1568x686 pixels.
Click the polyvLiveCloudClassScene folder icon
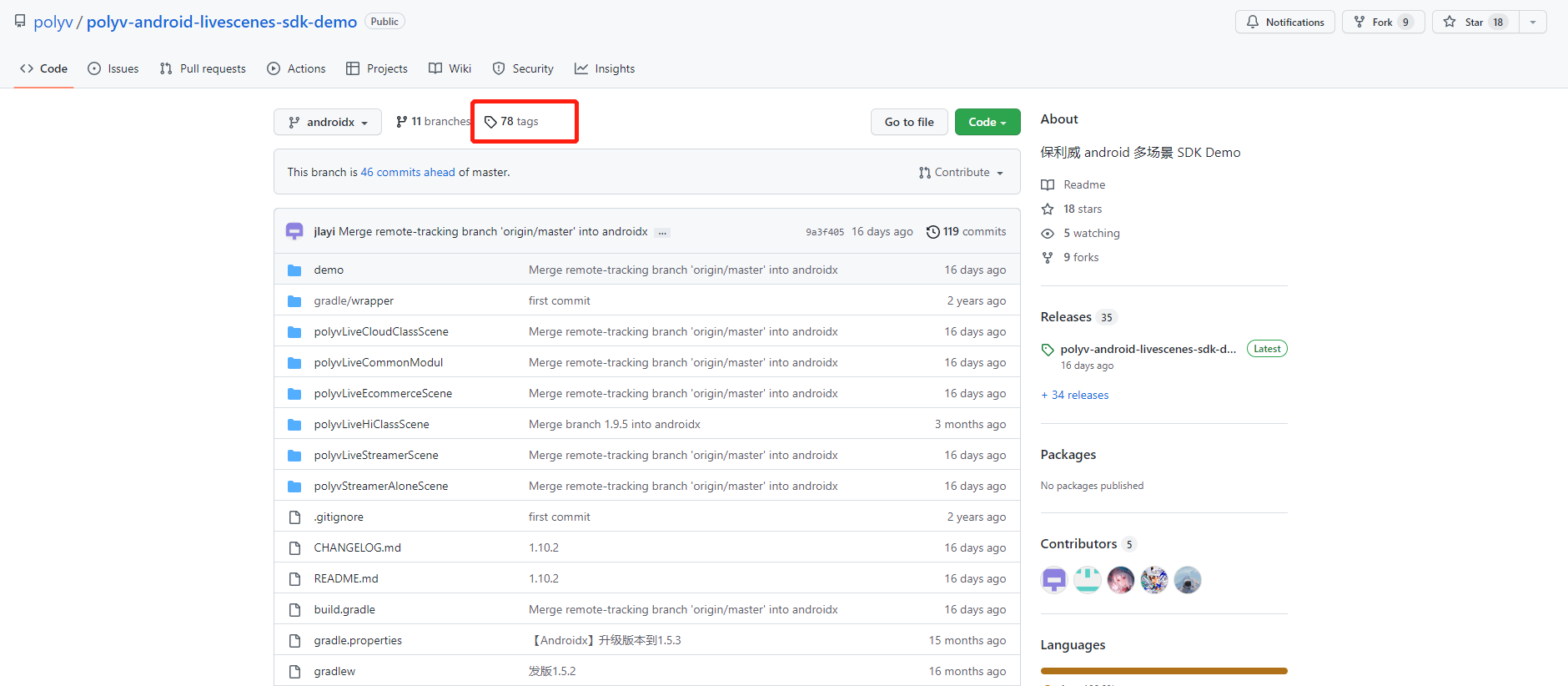point(294,331)
